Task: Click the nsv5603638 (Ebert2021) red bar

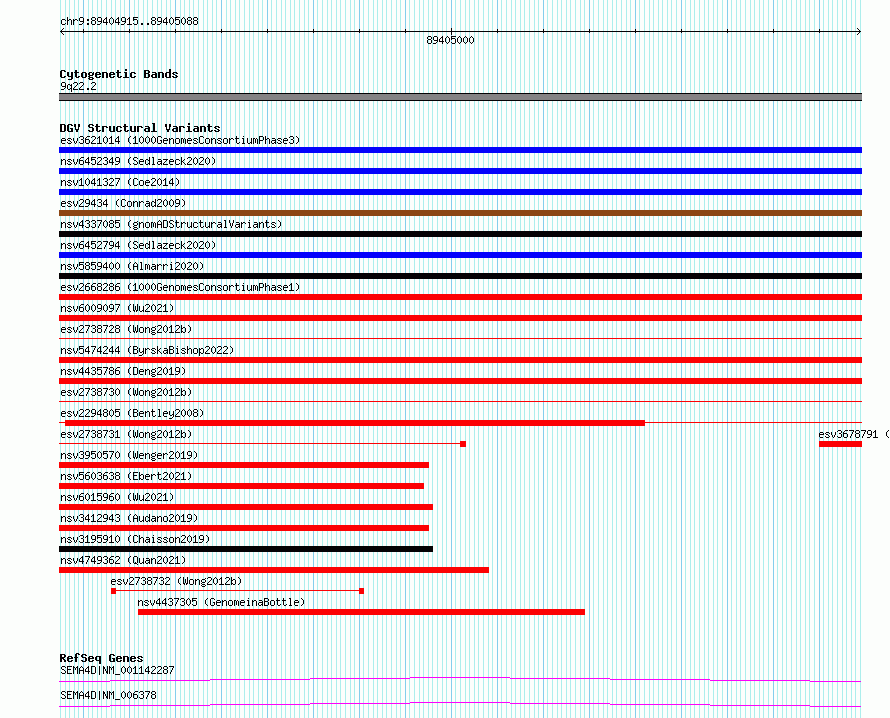Action: [241, 486]
